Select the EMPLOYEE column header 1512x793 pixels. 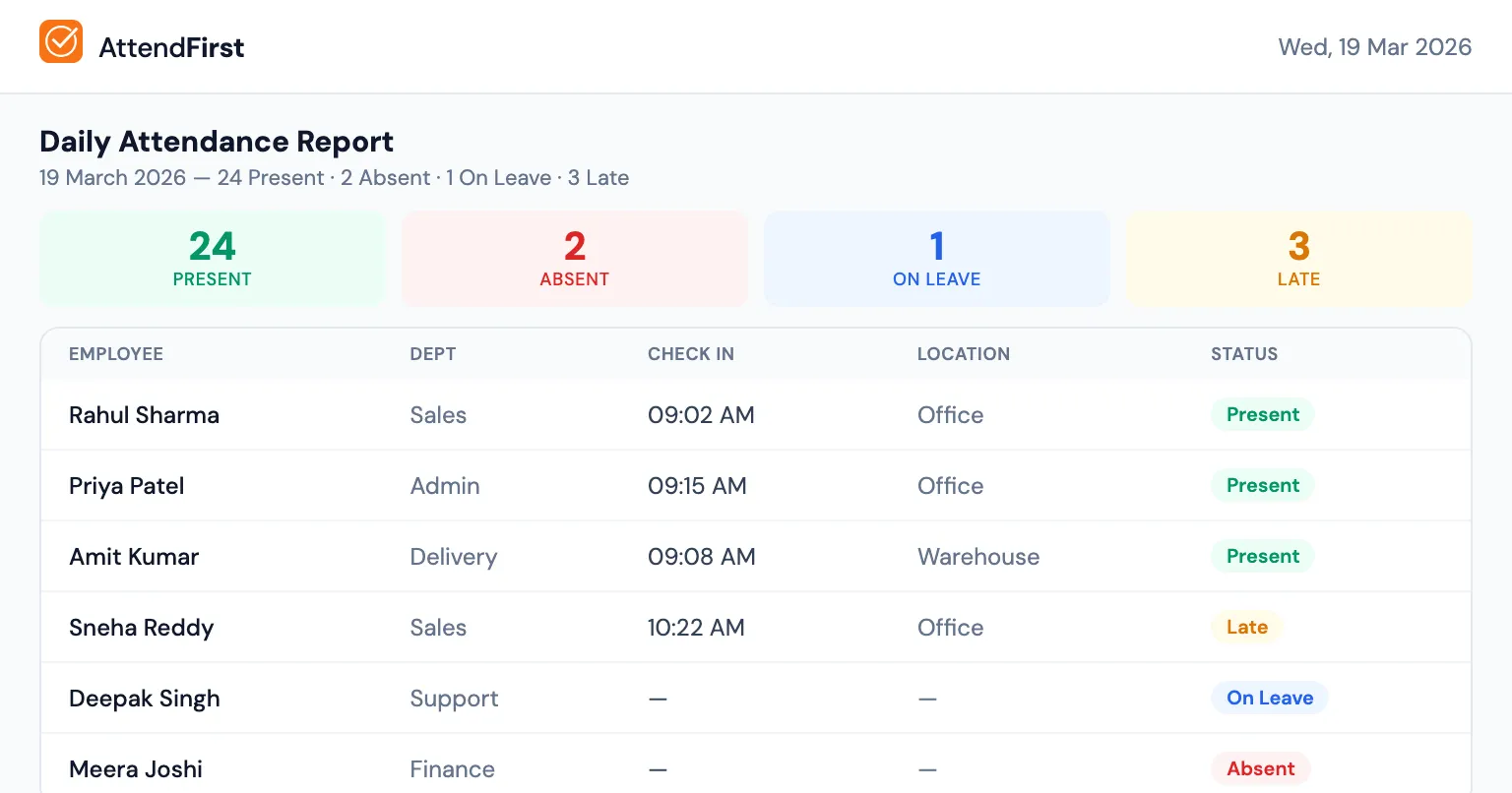tap(116, 353)
